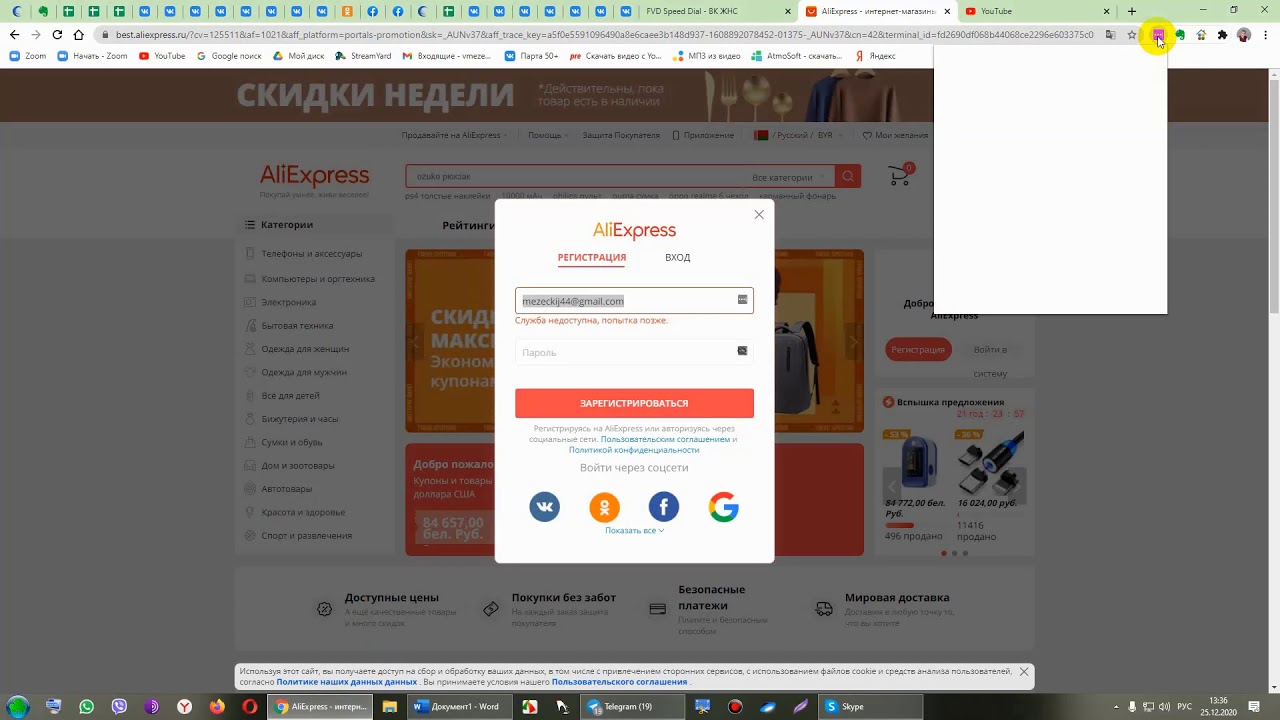Log in with Odnoklassniki icon
The width and height of the screenshot is (1280, 720).
coord(604,507)
